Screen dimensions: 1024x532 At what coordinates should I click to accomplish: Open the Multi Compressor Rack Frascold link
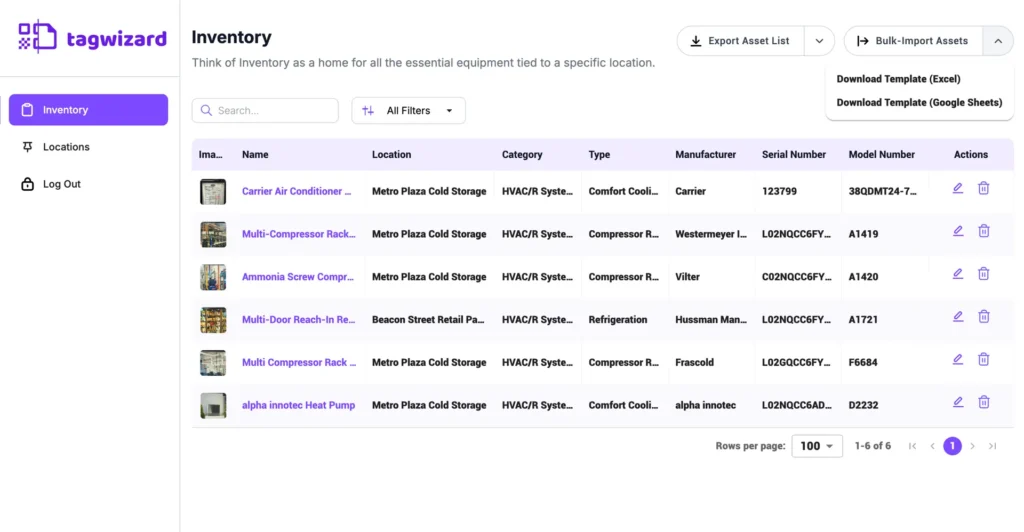(299, 362)
